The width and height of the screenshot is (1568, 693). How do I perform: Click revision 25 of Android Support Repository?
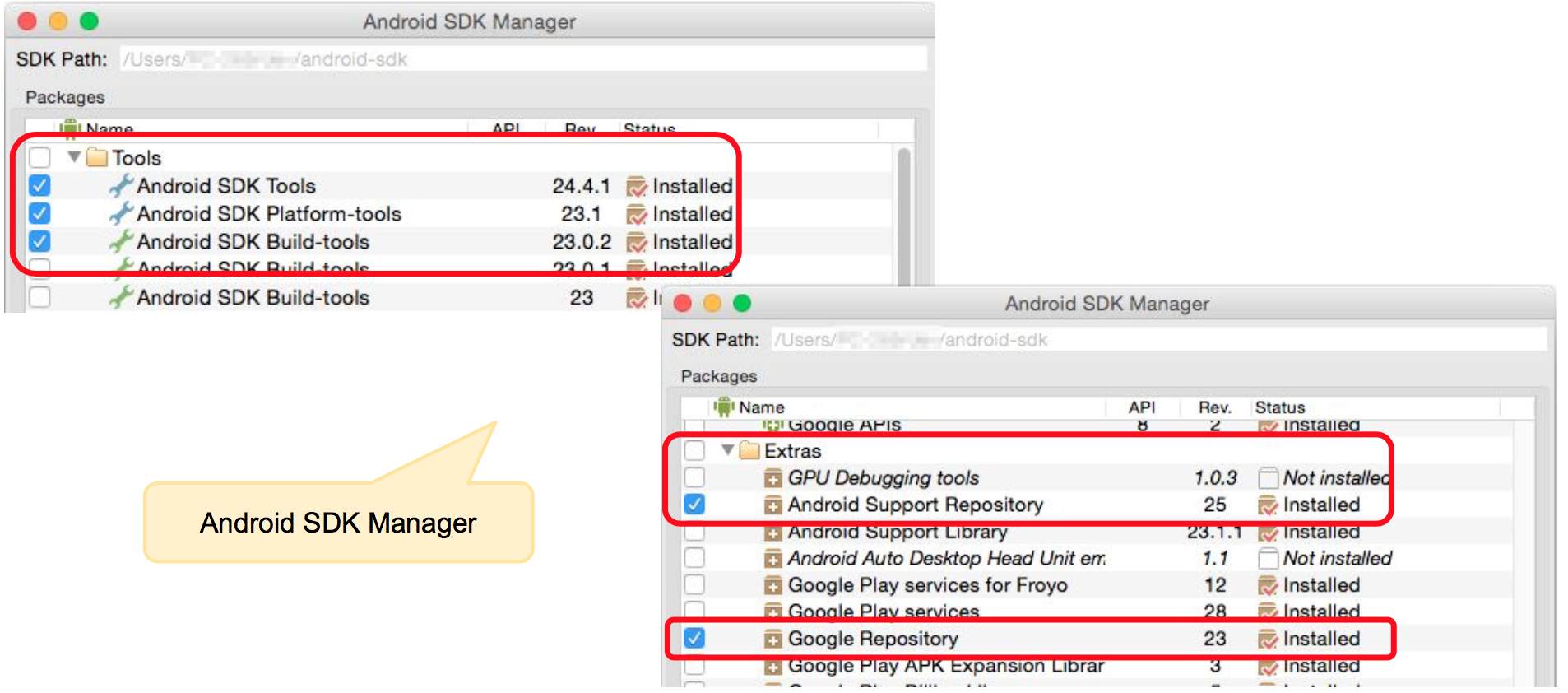1215,505
